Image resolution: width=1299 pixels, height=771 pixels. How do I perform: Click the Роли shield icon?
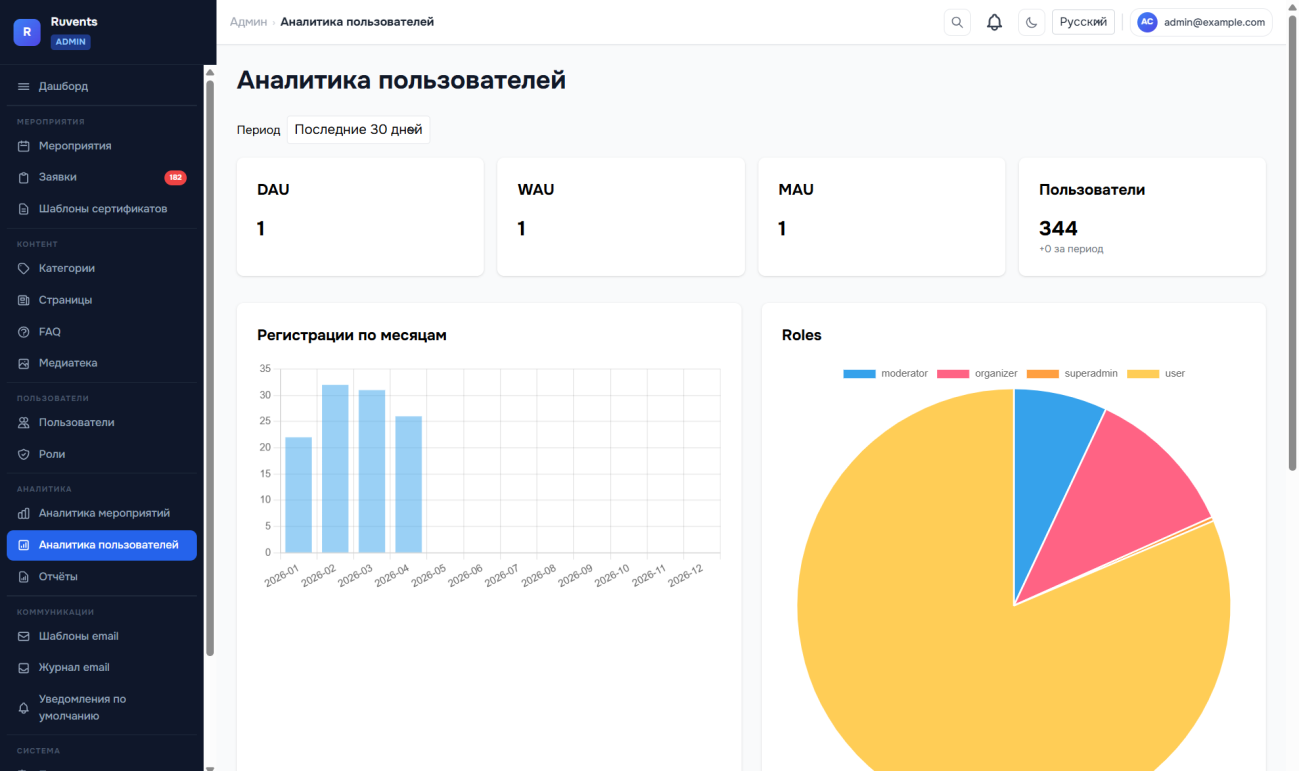[x=24, y=454]
